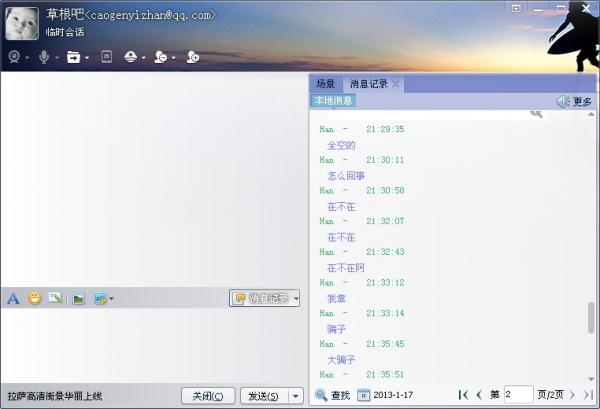600x409 pixels.
Task: Insert a picture with image icon
Action: [x=78, y=298]
